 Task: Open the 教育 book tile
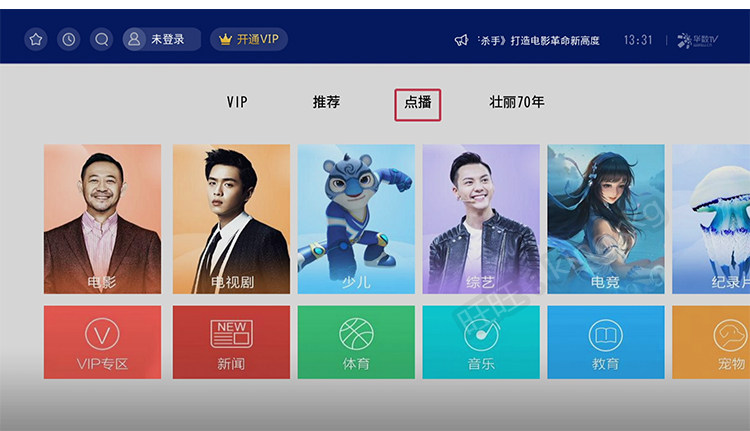[x=606, y=343]
